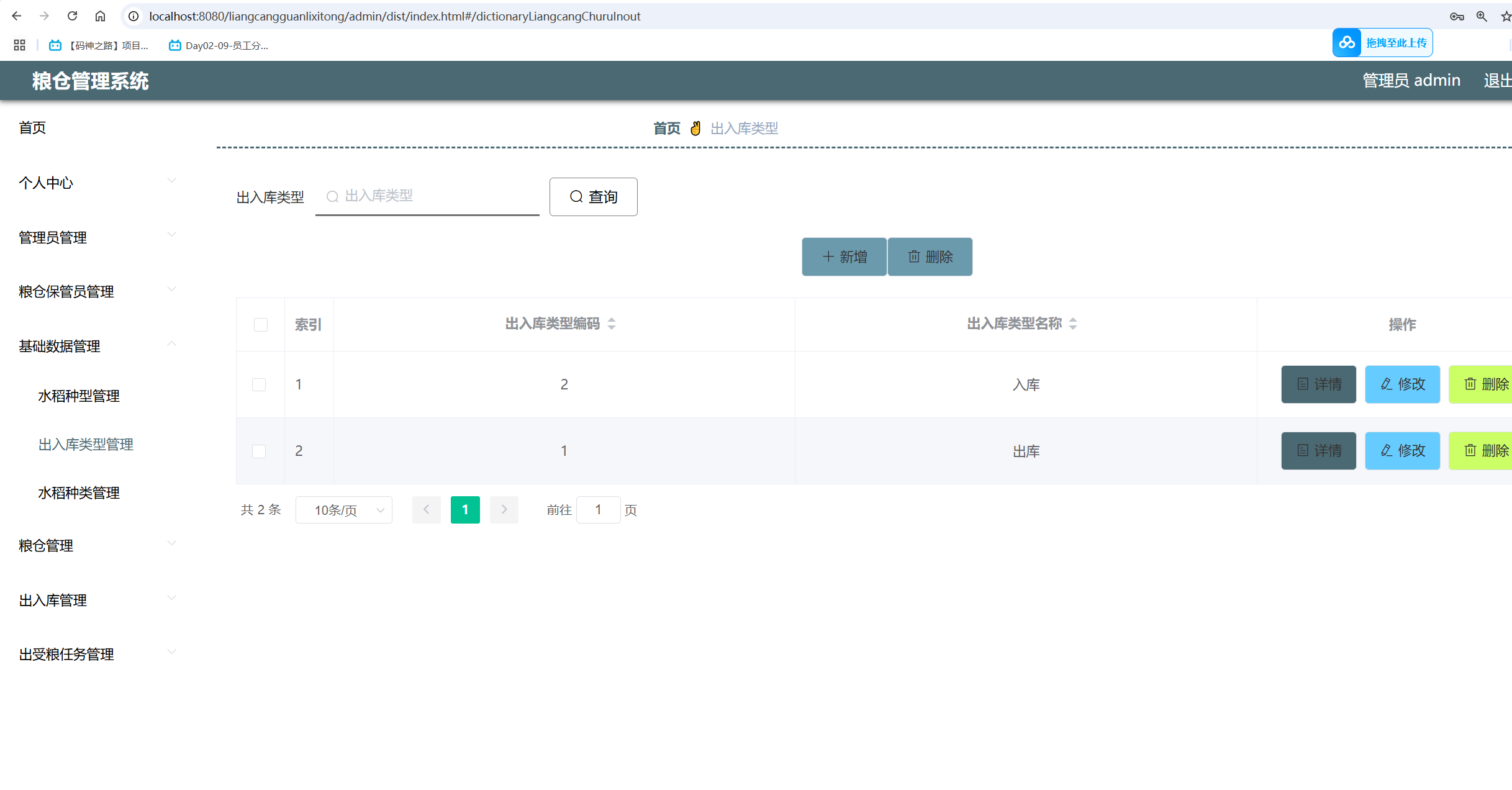This screenshot has width=1512, height=790.
Task: Open the browser apps grid icon
Action: click(19, 45)
